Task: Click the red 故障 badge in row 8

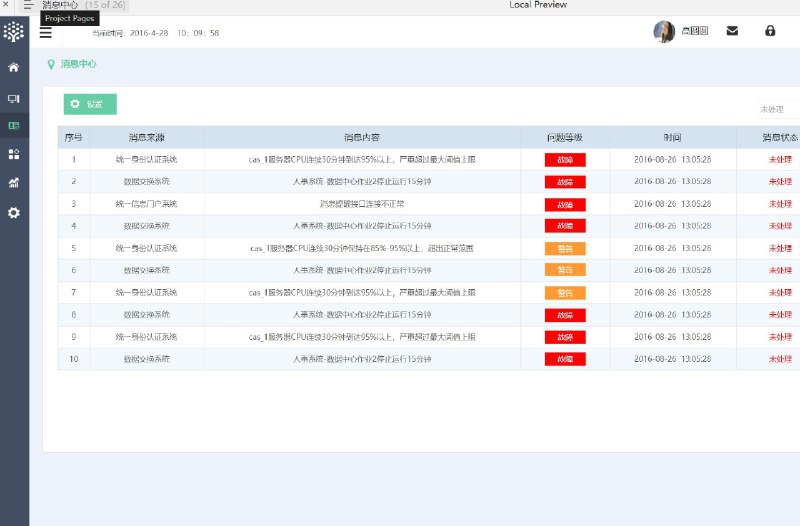Action: pyautogui.click(x=565, y=315)
